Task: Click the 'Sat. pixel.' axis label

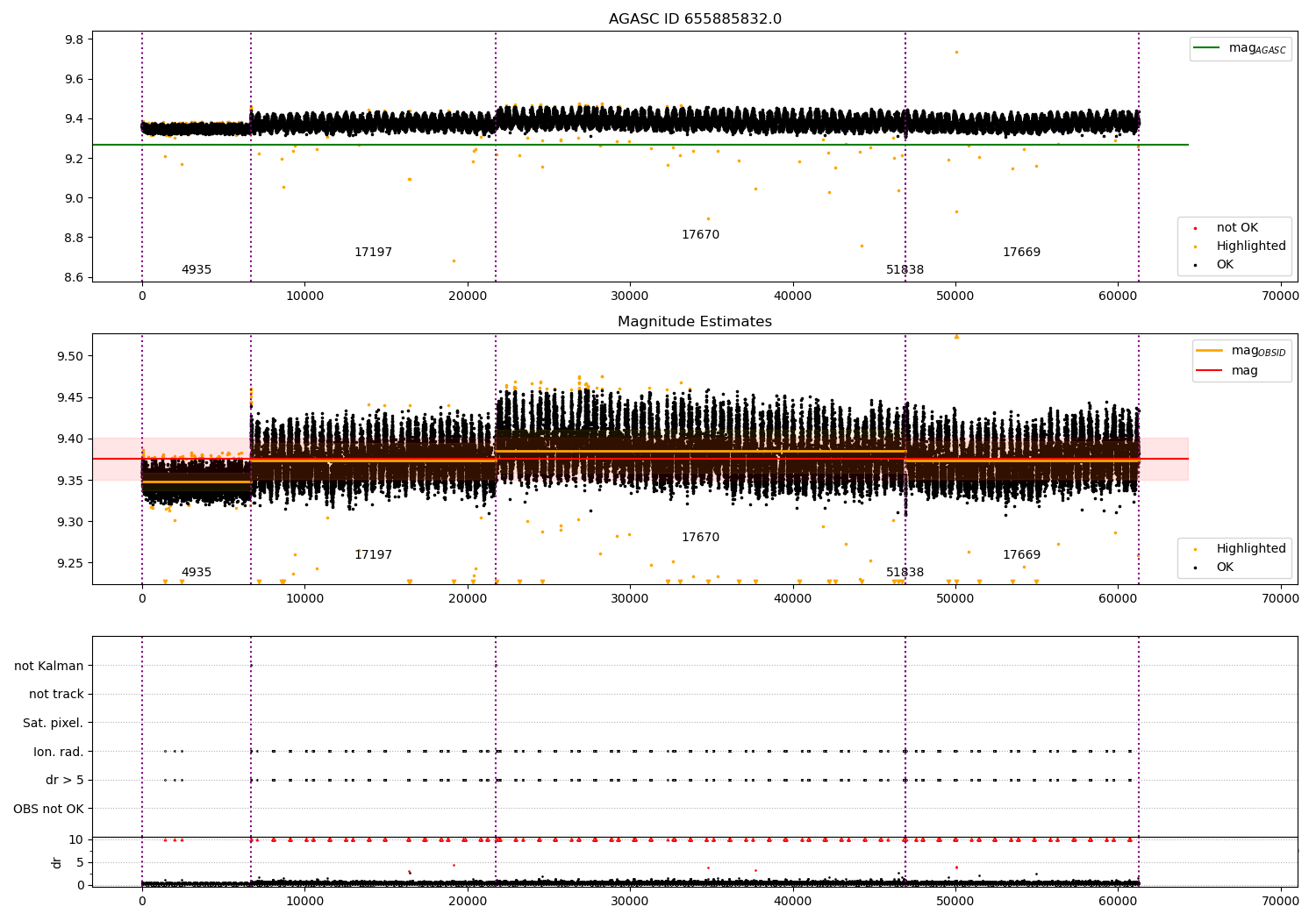Action: [x=54, y=723]
